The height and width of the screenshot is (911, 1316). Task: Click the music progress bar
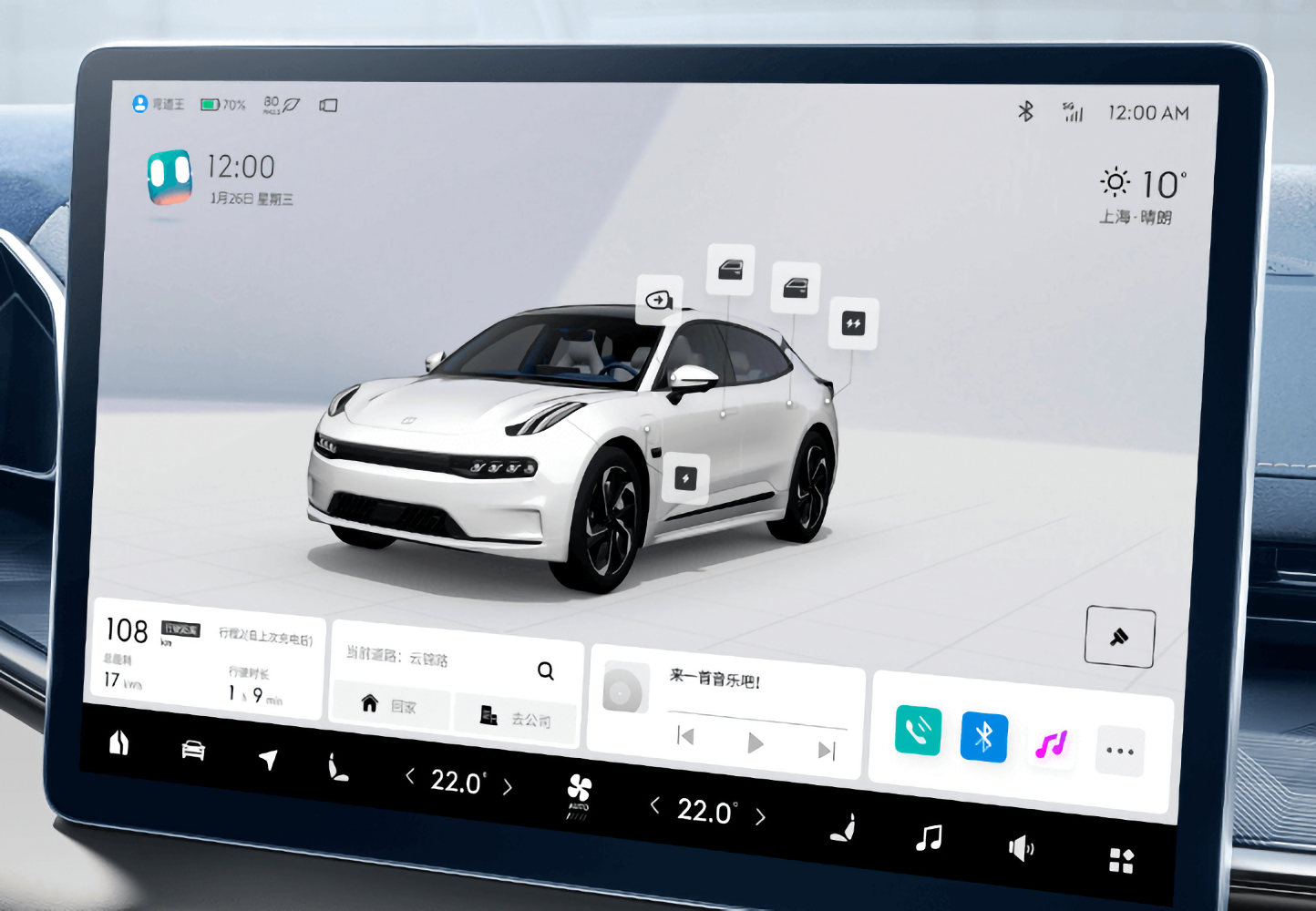756,718
